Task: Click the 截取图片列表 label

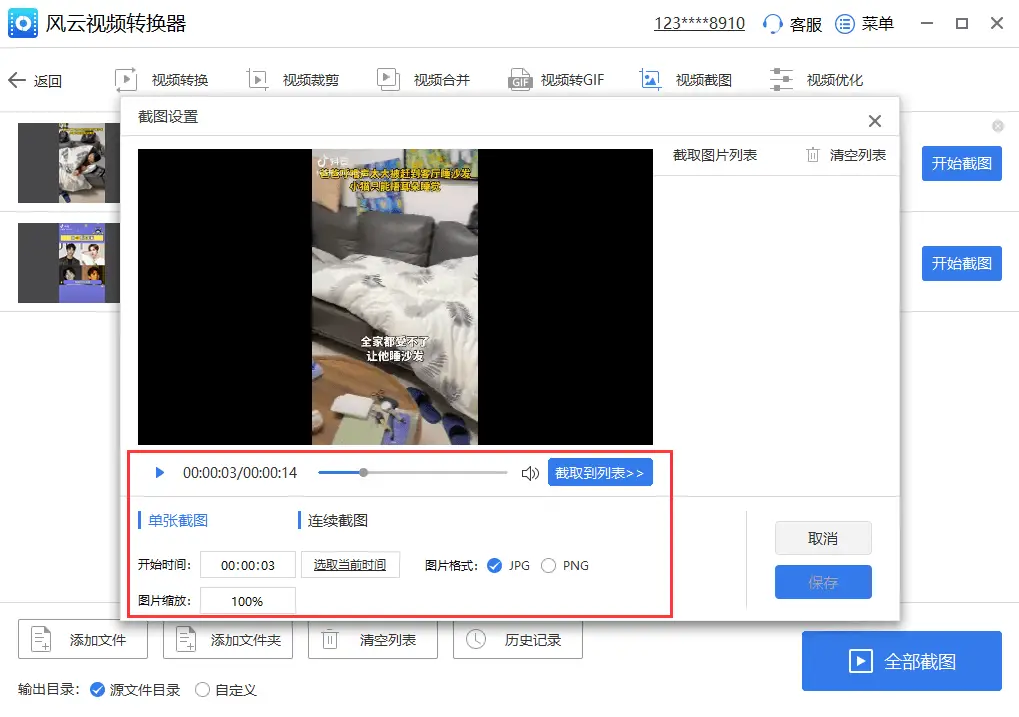Action: tap(714, 155)
